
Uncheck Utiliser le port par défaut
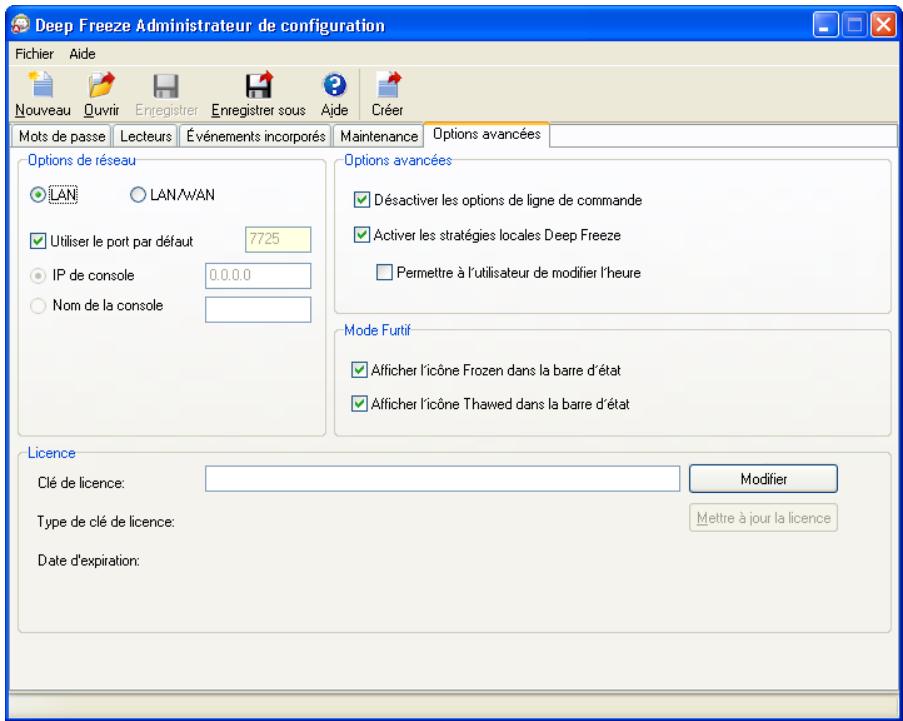tap(38, 241)
